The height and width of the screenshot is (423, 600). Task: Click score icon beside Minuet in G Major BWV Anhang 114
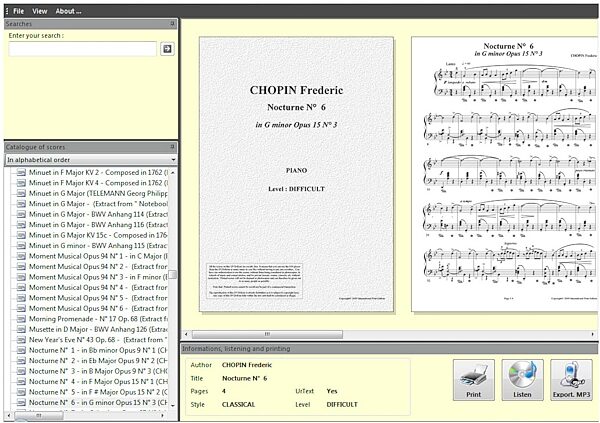pos(21,214)
